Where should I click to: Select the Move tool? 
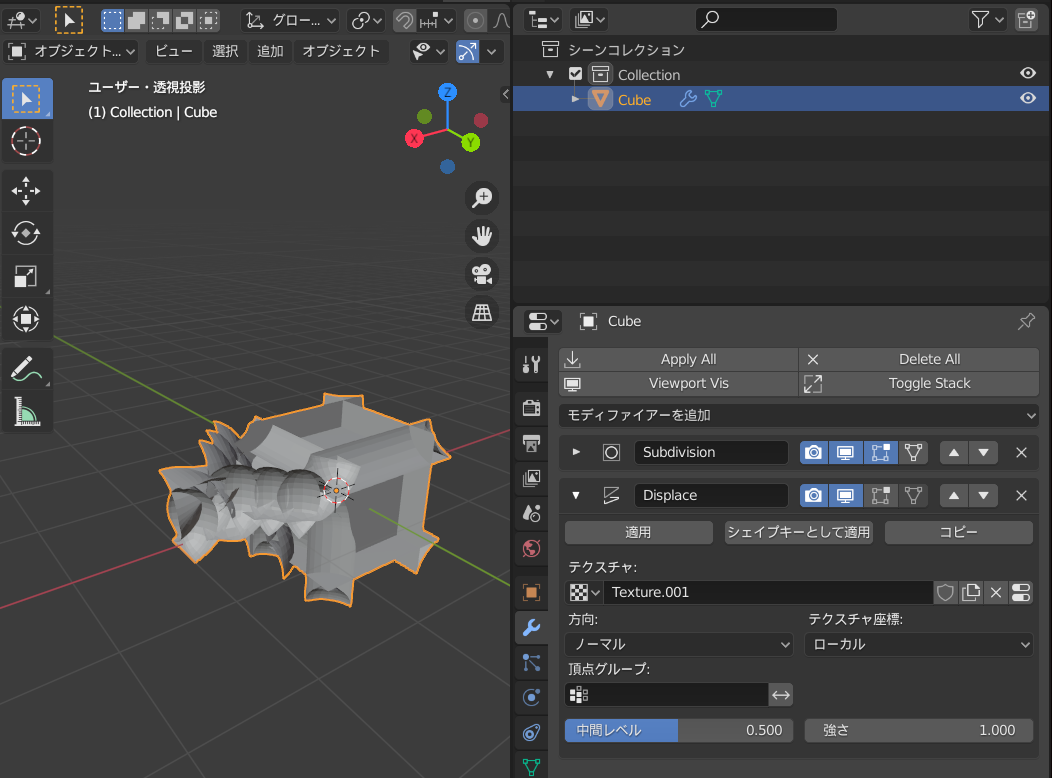(x=26, y=191)
